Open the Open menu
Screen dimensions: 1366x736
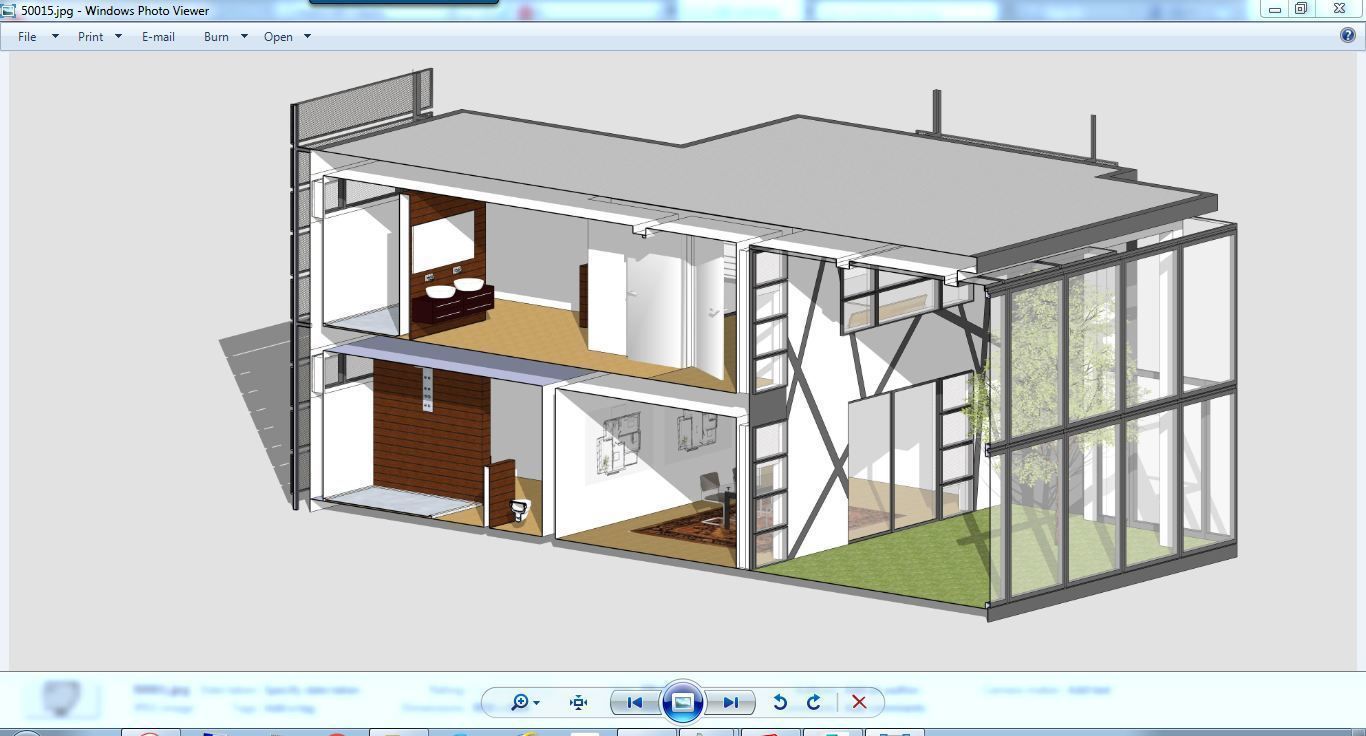278,36
